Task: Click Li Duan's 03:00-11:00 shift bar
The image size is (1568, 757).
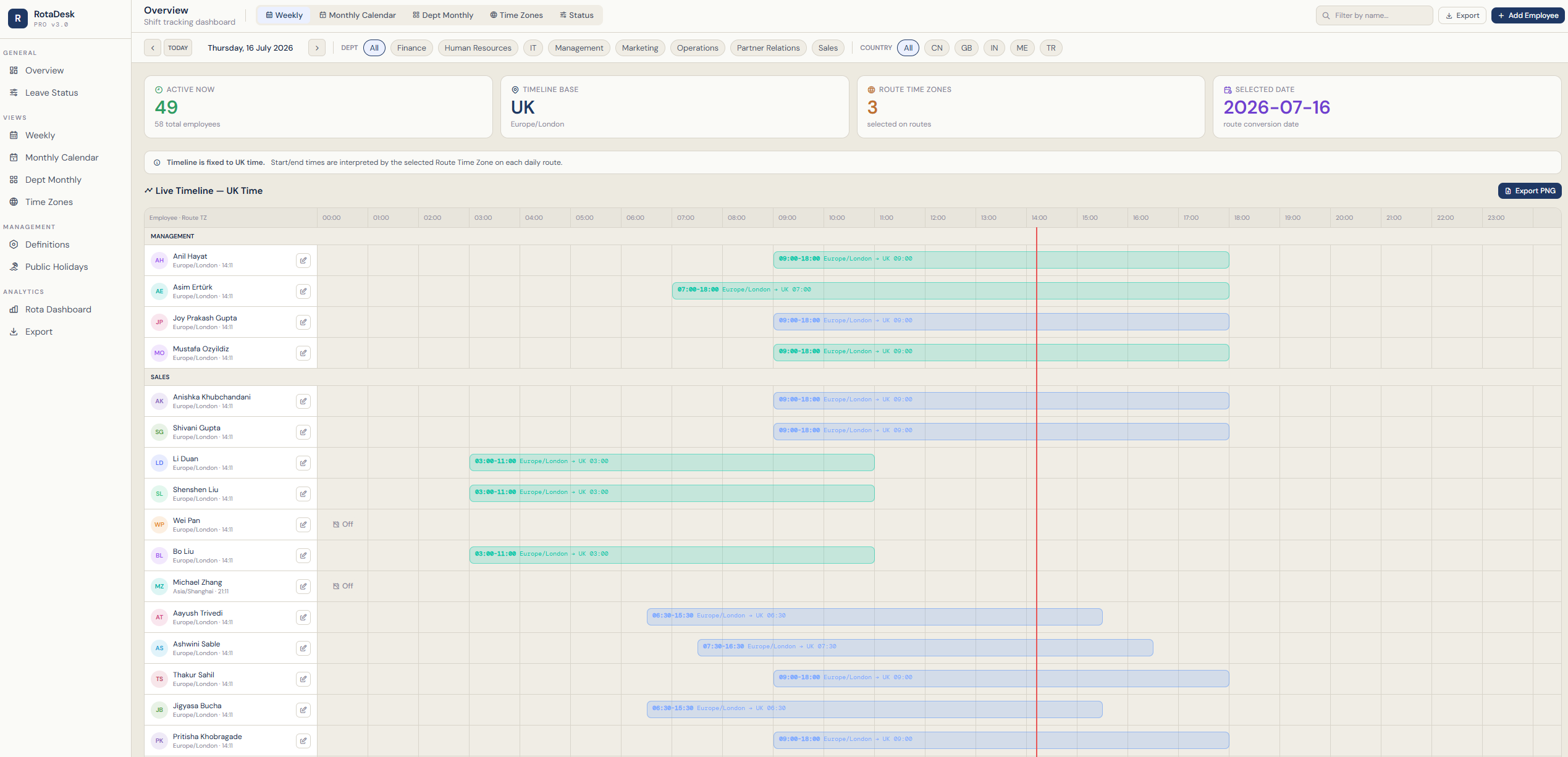Action: 672,462
